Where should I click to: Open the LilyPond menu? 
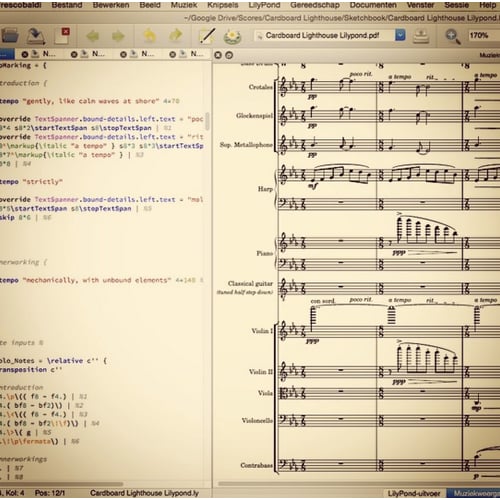point(264,5)
